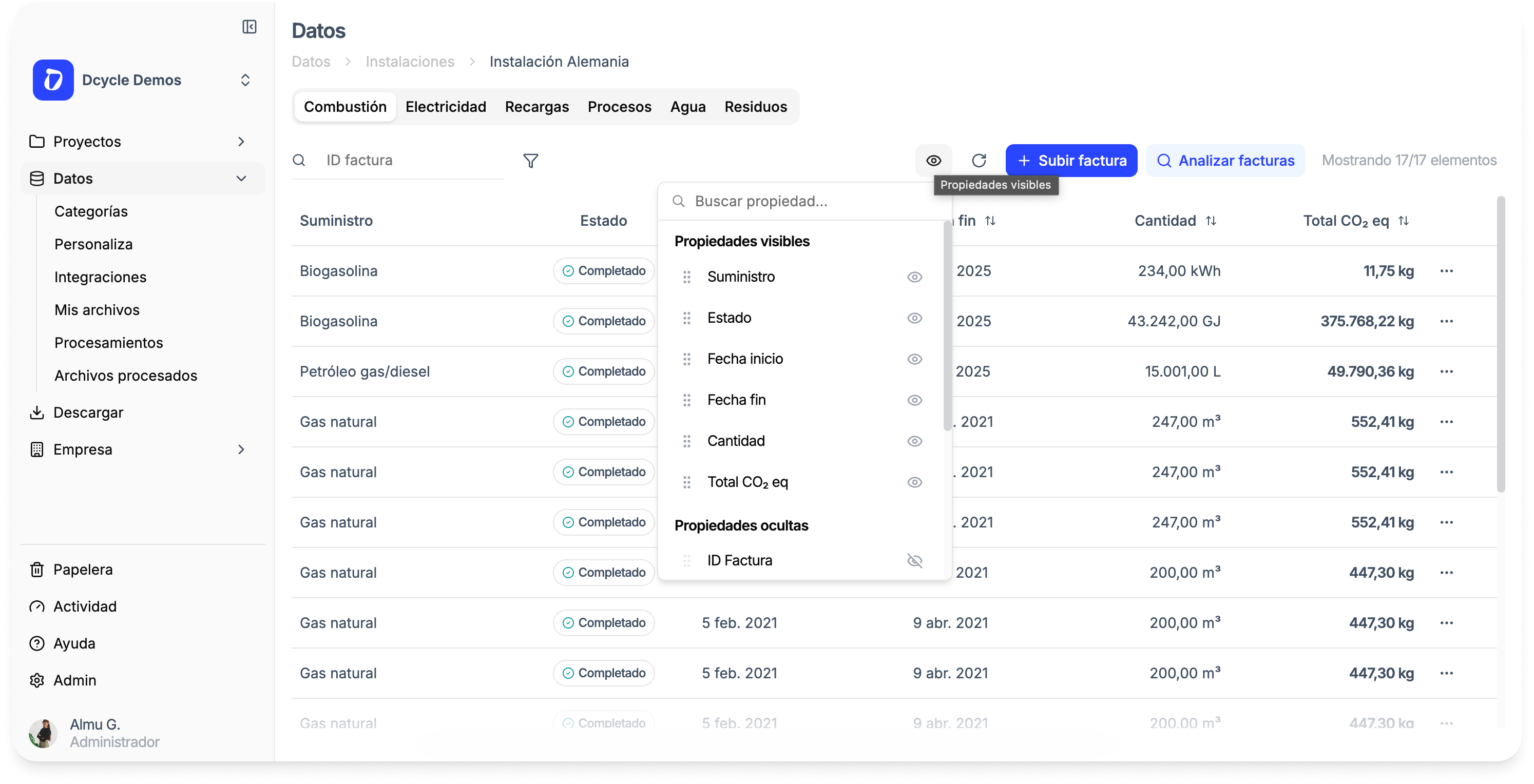Switch to the Residuos tab
Viewport: 1534px width, 784px height.
pyautogui.click(x=755, y=107)
